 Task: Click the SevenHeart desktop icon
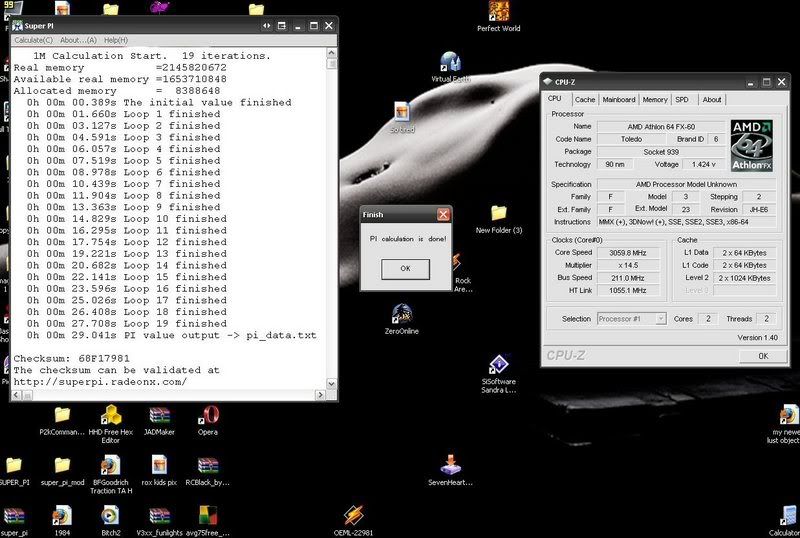[x=452, y=464]
